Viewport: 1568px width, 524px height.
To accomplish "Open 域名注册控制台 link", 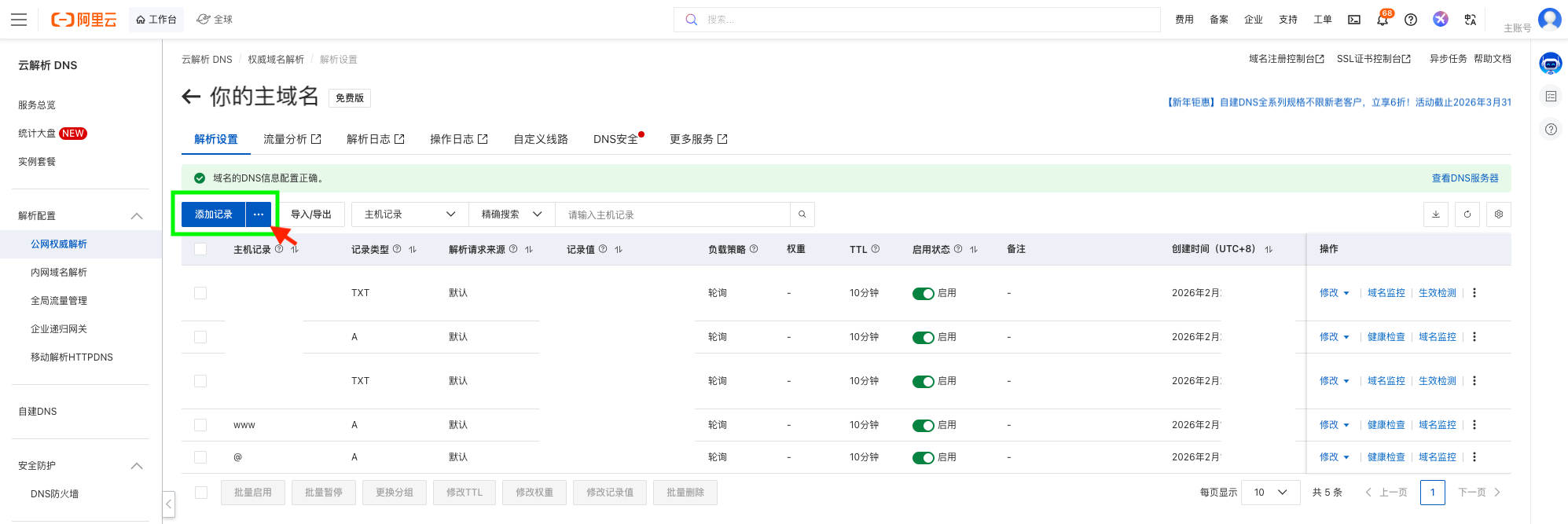I will click(x=1287, y=59).
